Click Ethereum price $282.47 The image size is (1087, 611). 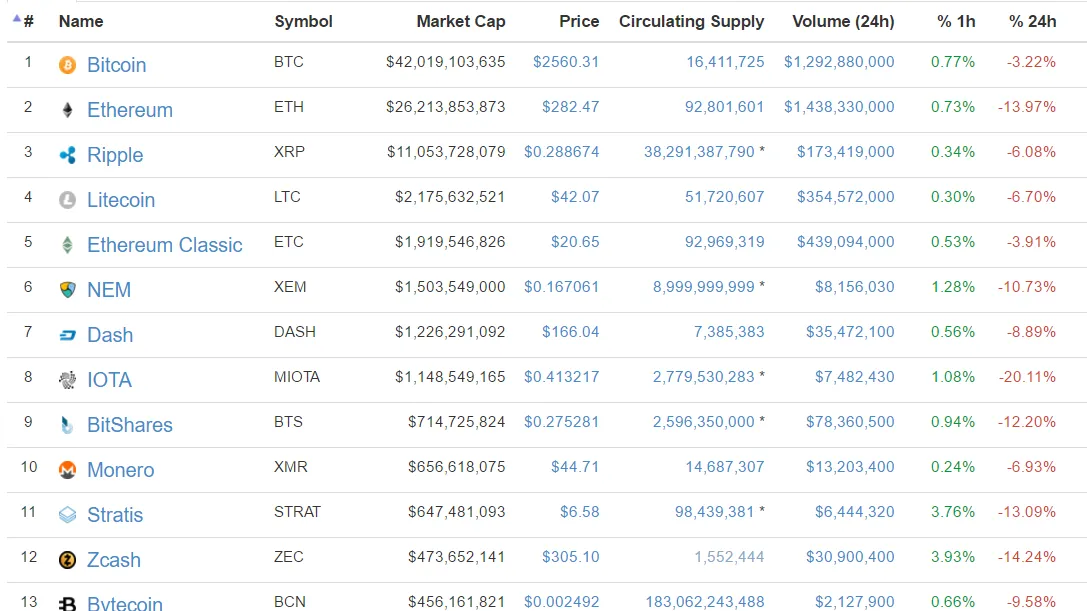[571, 107]
